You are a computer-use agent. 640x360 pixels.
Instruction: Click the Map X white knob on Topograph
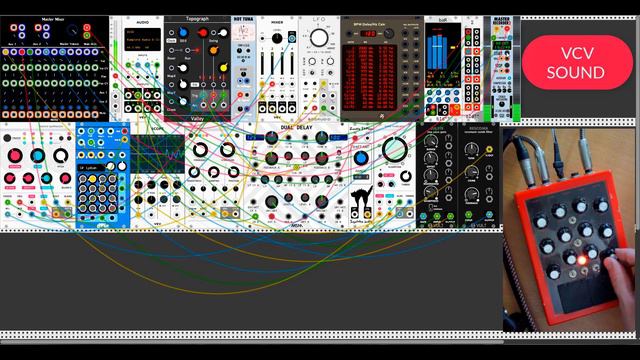183,68
